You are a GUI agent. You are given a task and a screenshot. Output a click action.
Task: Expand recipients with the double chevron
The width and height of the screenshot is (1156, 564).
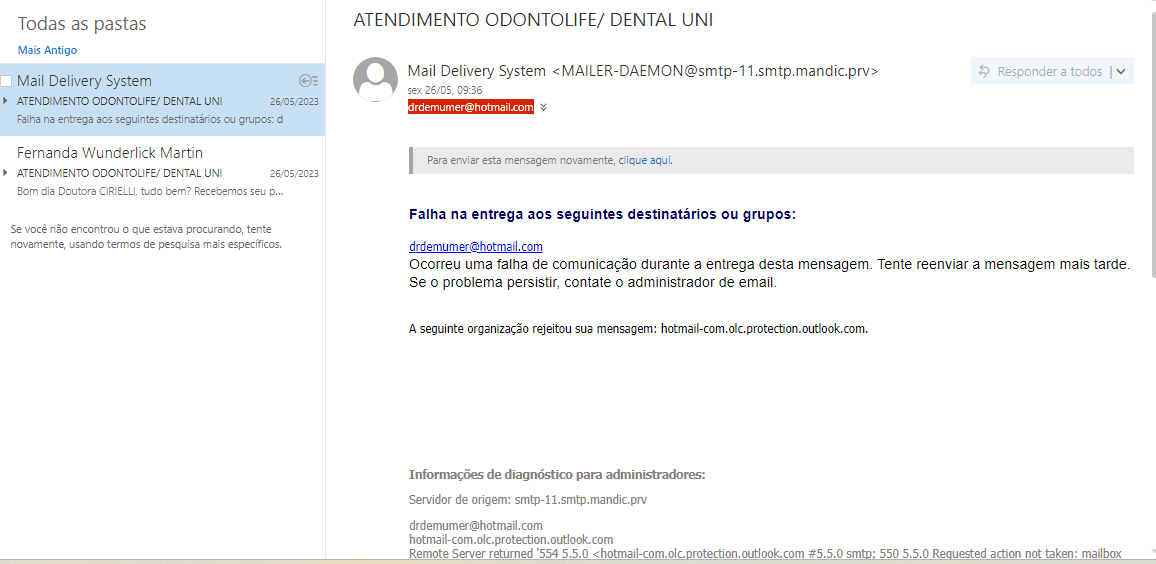tap(543, 107)
